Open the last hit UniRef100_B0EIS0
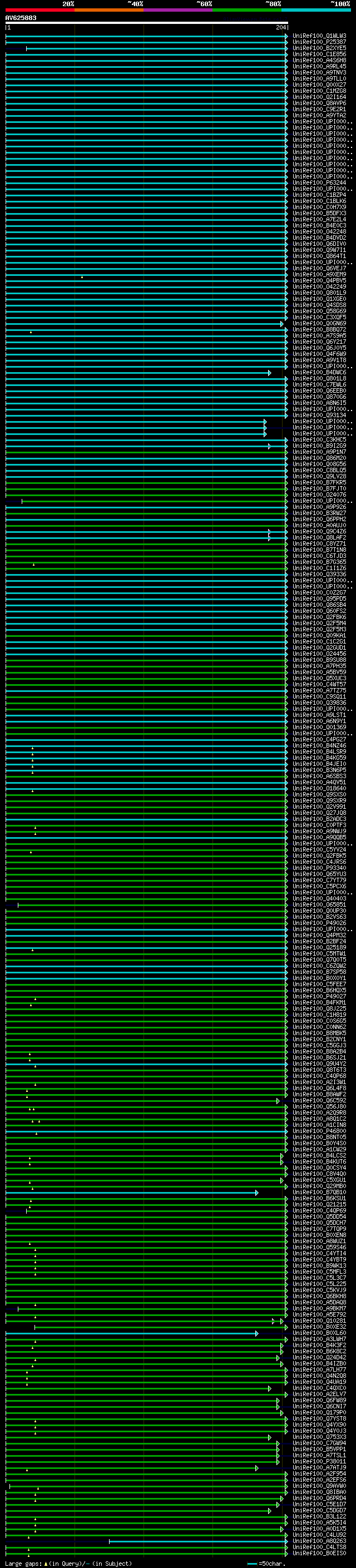This screenshot has height=1568, width=356. pyautogui.click(x=319, y=1554)
